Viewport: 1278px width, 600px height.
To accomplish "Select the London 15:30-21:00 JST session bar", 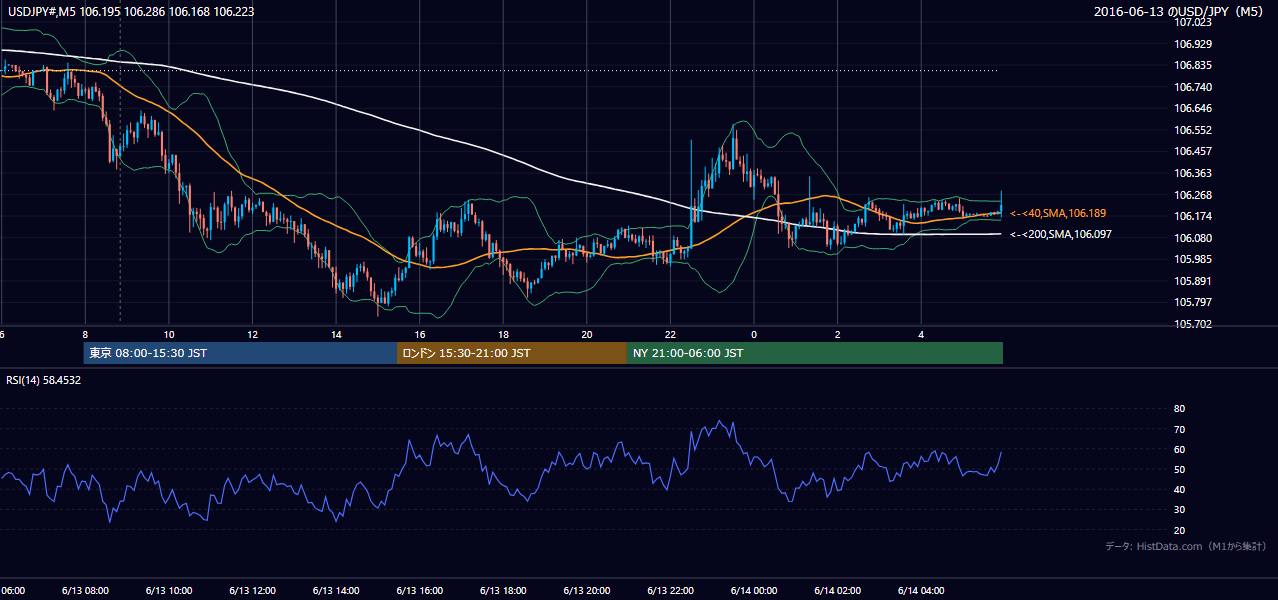I will (x=511, y=353).
